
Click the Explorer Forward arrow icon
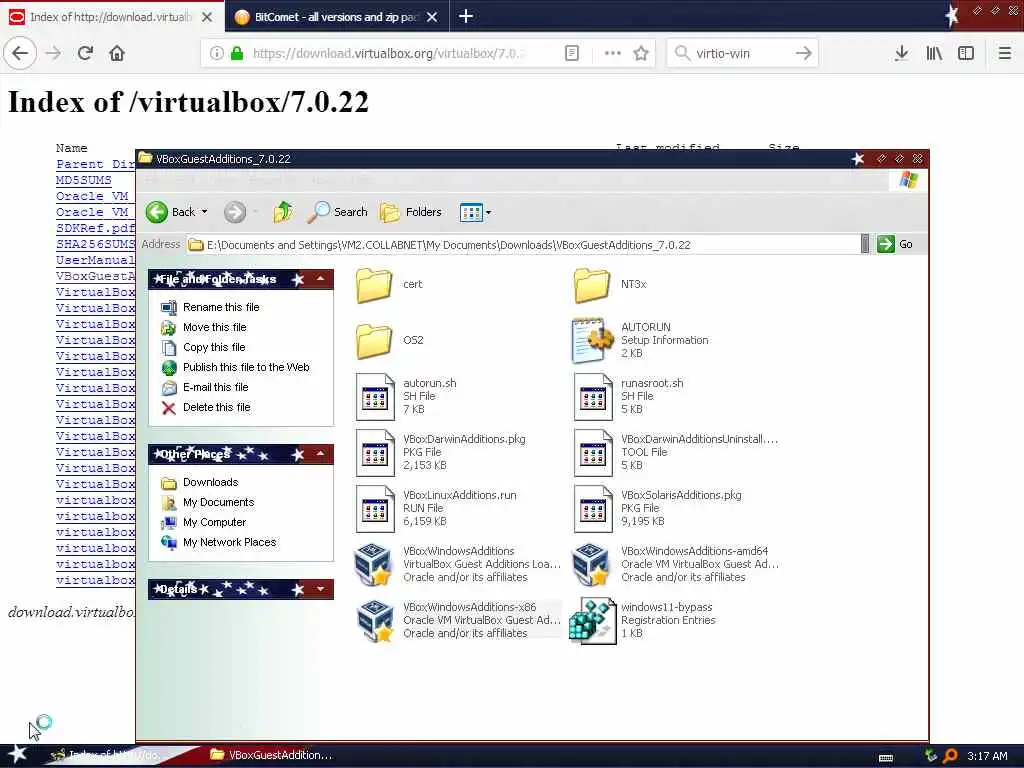point(234,212)
